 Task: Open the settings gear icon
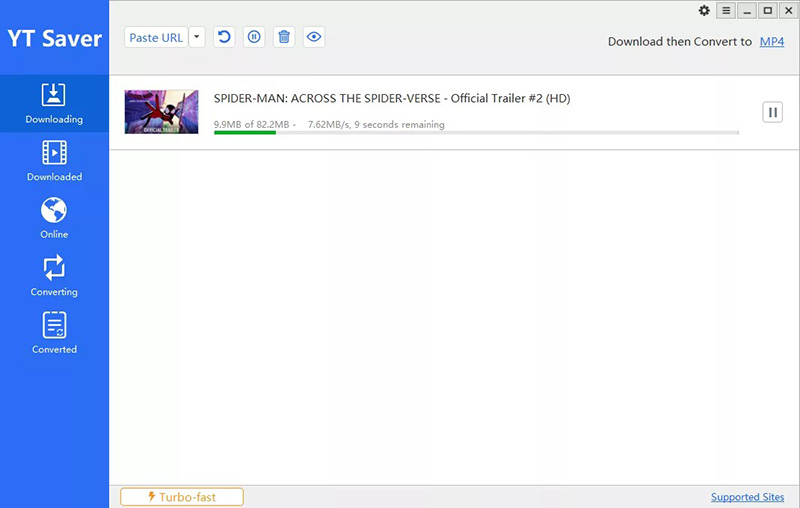pyautogui.click(x=704, y=11)
